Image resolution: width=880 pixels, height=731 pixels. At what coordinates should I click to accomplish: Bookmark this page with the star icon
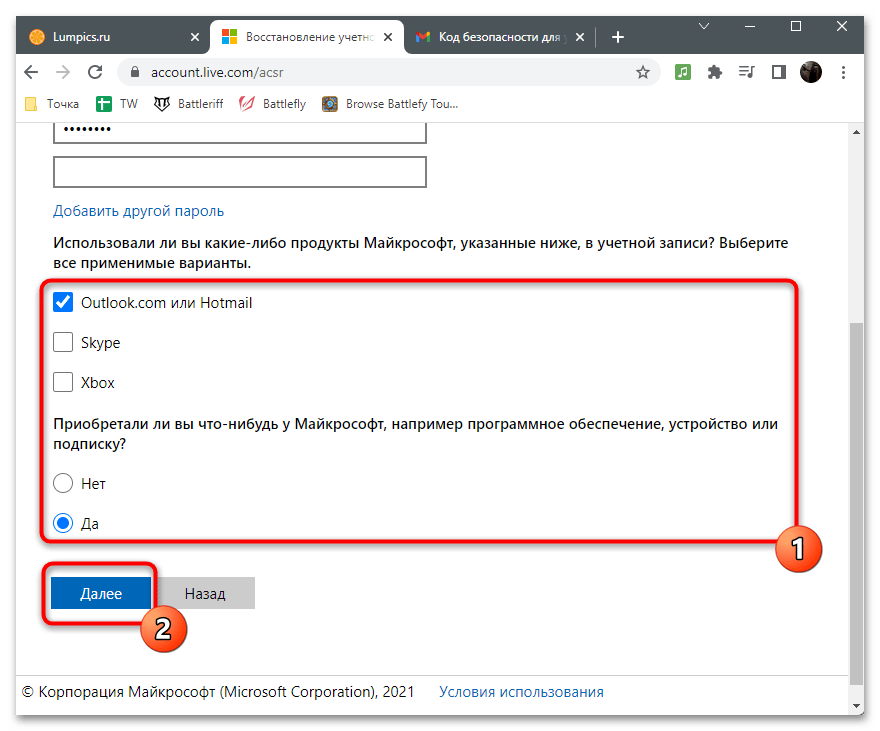pos(643,72)
